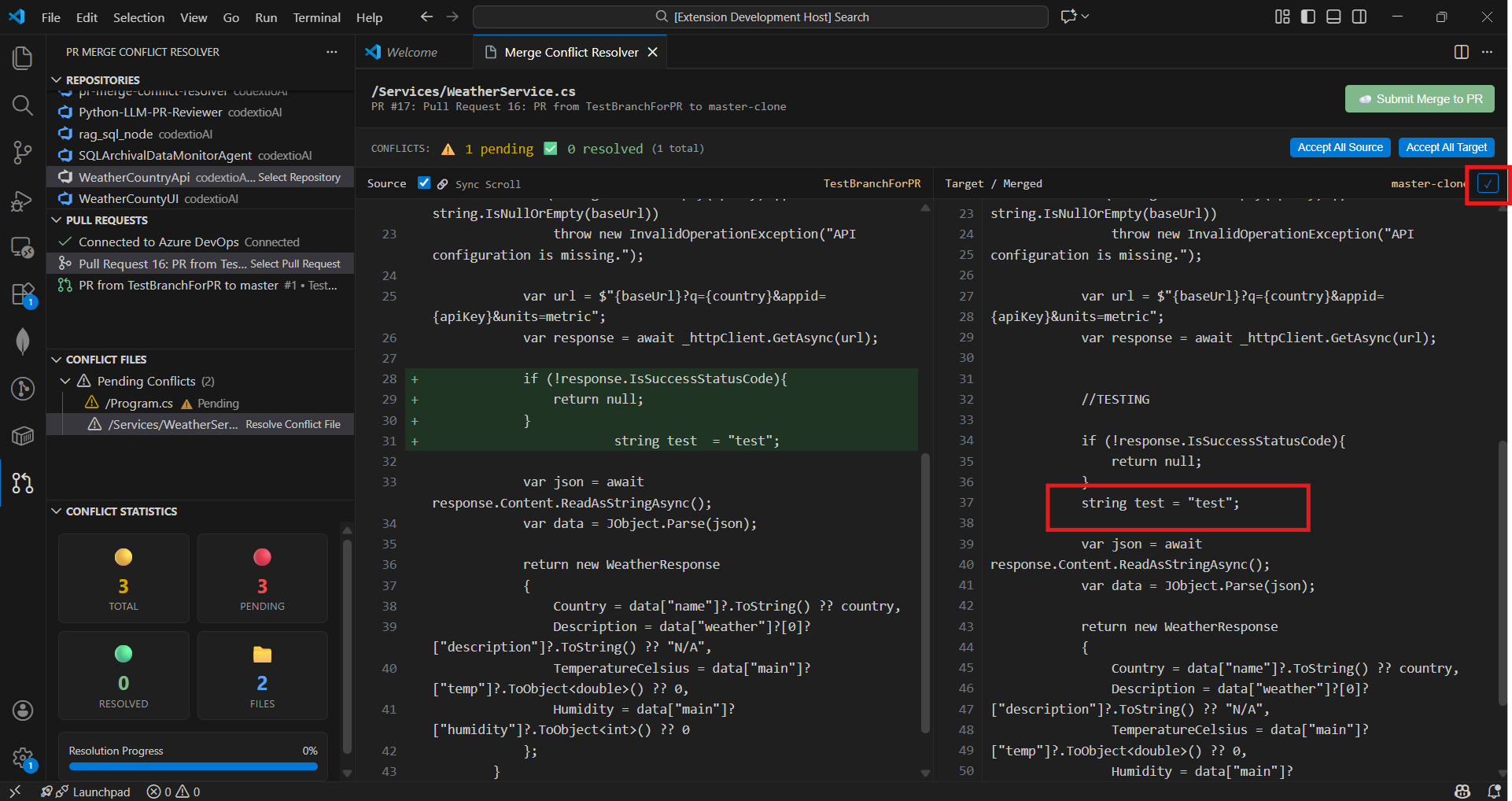Click Resolve Conflict File for WeatherService
The height and width of the screenshot is (801, 1512).
pos(293,424)
